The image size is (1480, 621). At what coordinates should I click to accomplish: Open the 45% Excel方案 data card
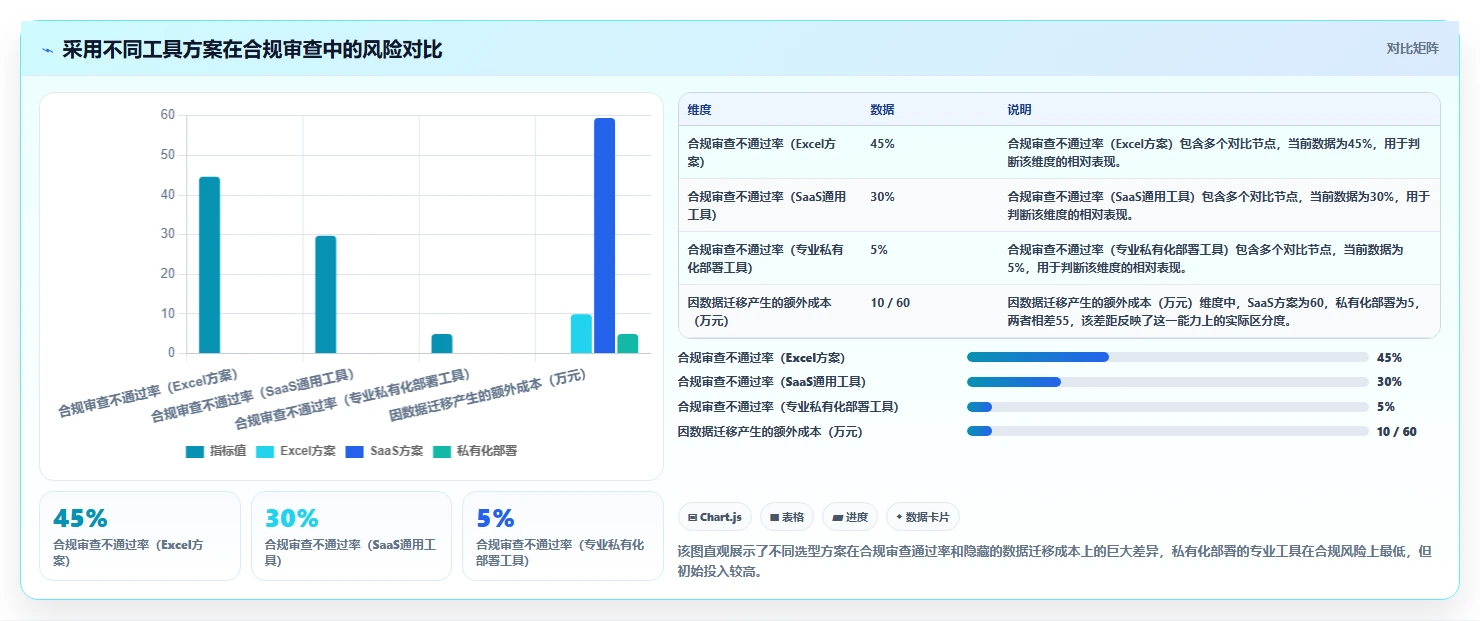click(140, 536)
